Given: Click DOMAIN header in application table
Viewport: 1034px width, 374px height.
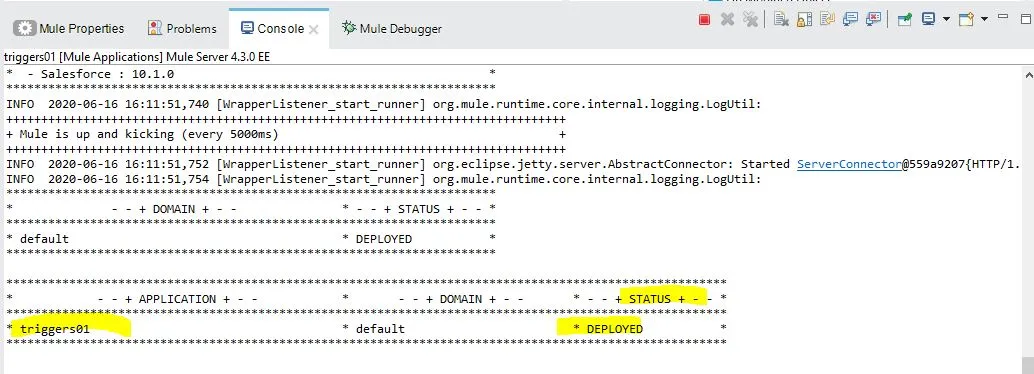Looking at the screenshot, I should point(461,299).
